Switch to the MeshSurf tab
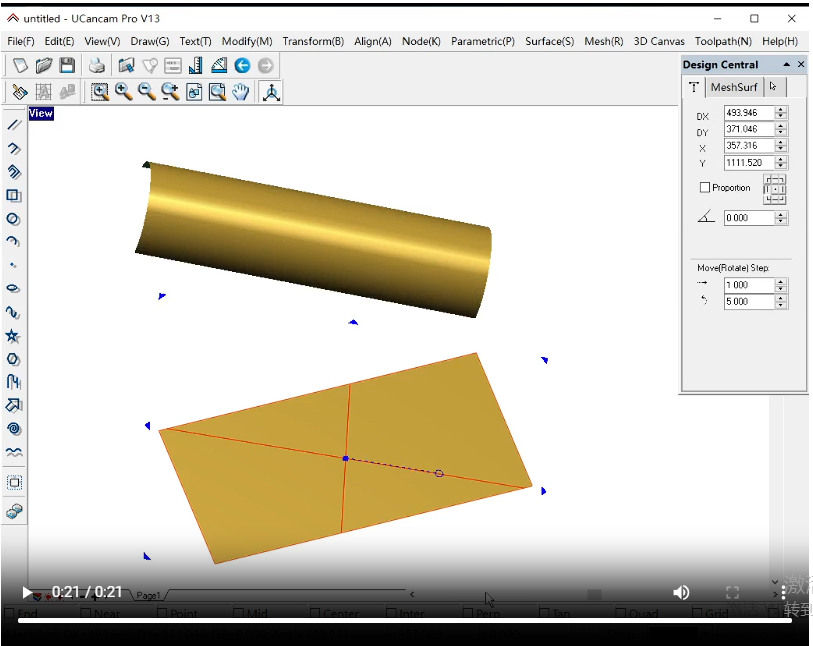813x646 pixels. pyautogui.click(x=734, y=88)
